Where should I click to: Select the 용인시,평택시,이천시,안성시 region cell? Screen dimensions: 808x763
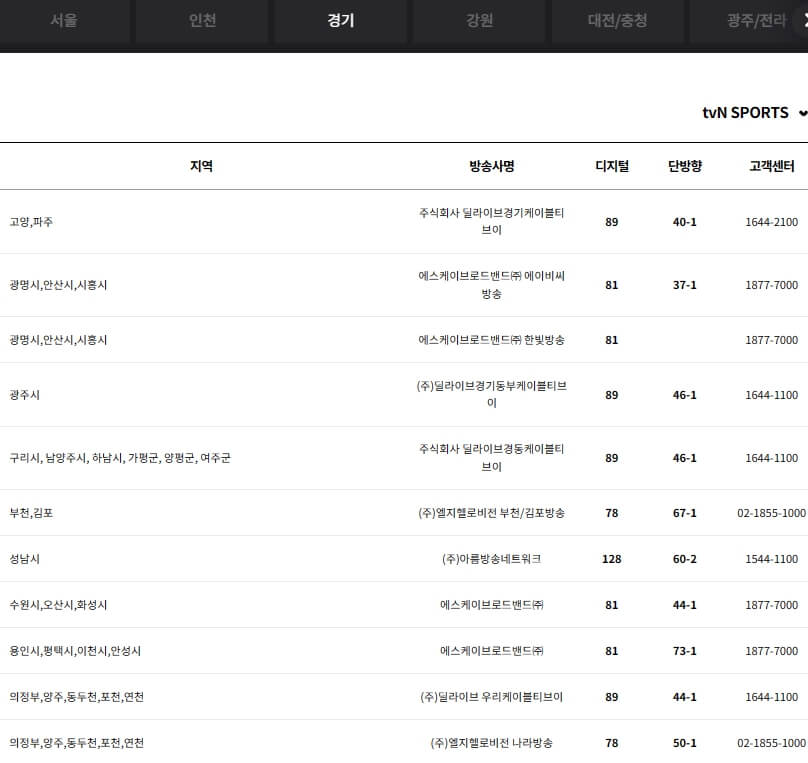(x=75, y=651)
